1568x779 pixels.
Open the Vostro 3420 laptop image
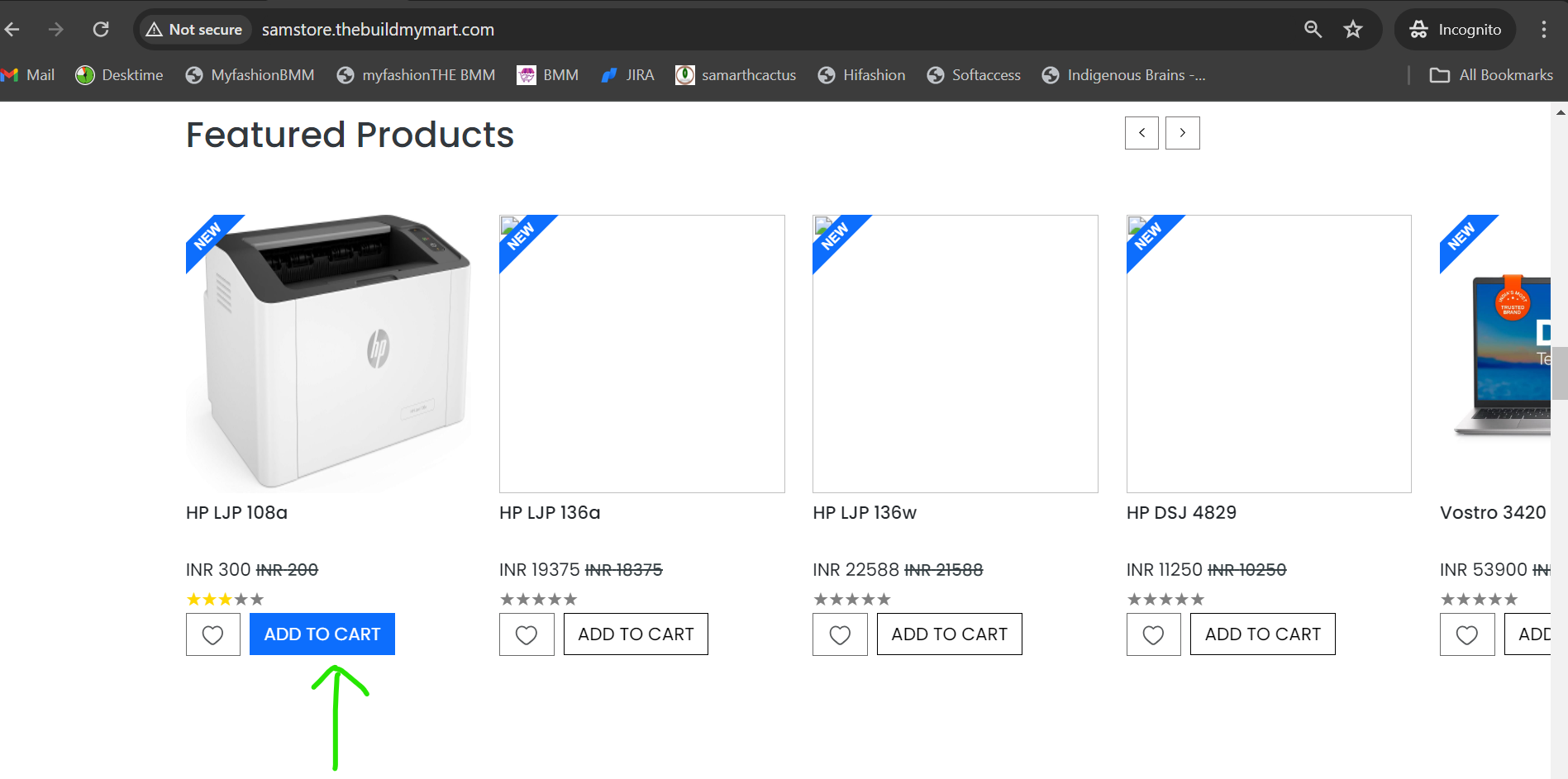[1495, 354]
